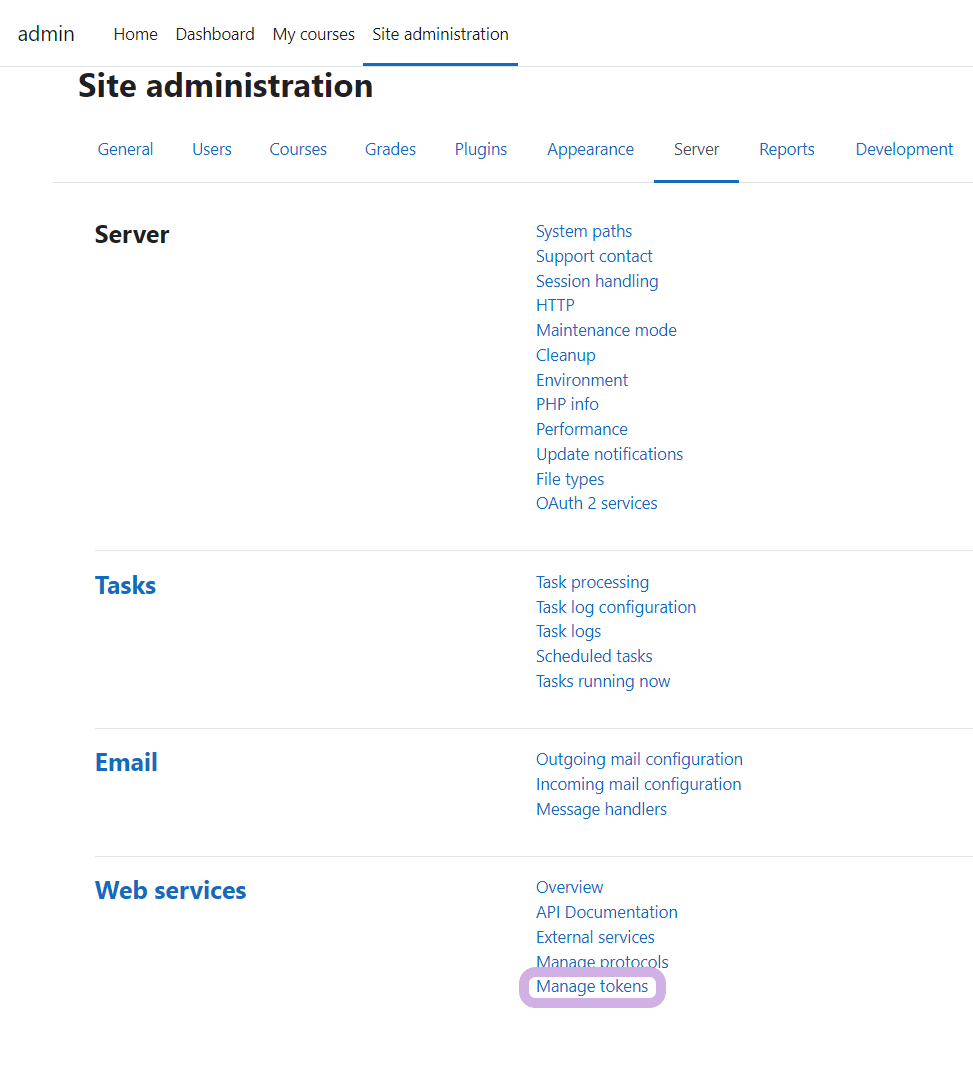Go to the Reports tab
The height and width of the screenshot is (1080, 973).
[786, 149]
